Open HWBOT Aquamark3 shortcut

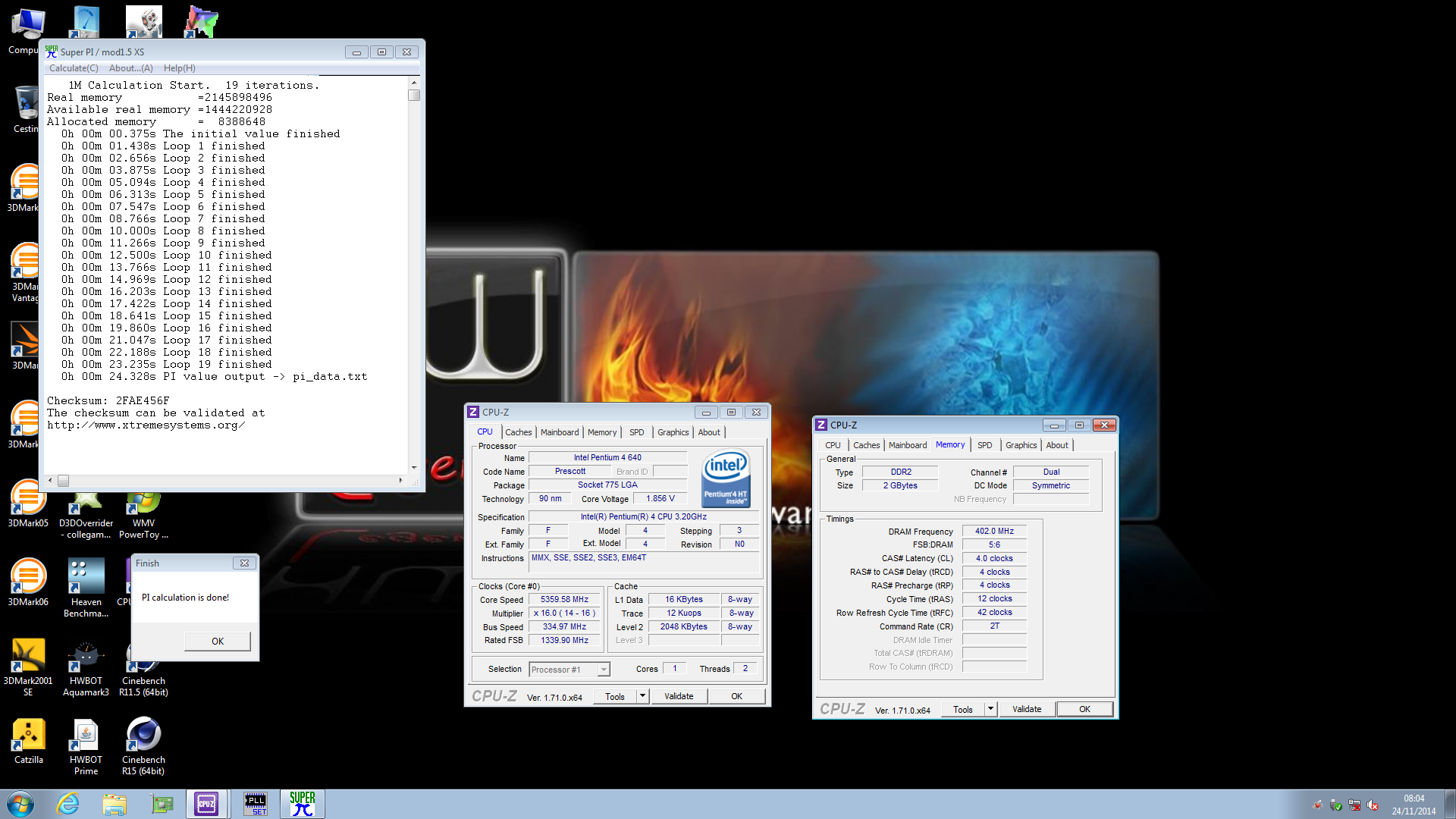click(86, 667)
